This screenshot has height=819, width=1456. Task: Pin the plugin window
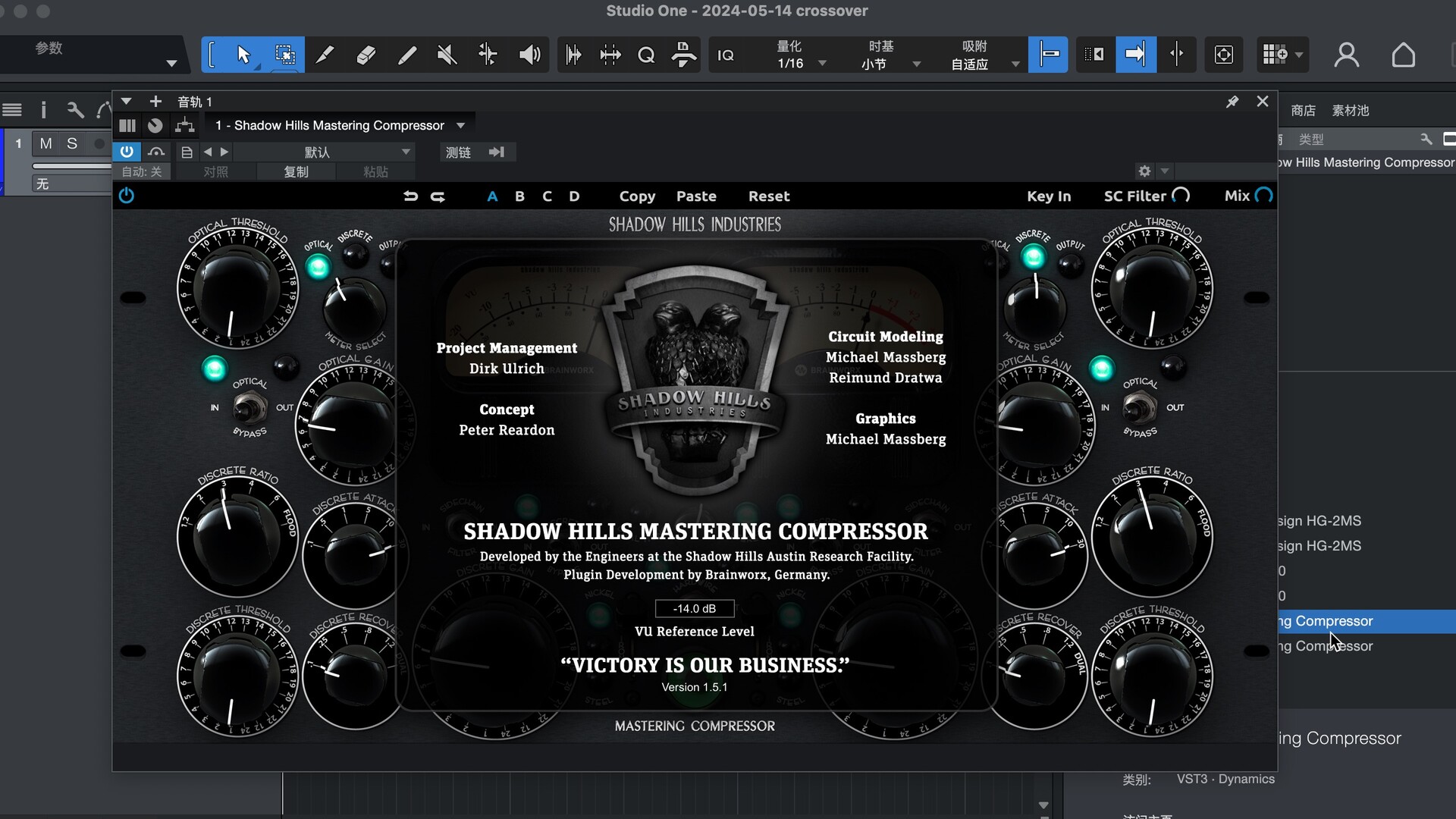1232,102
